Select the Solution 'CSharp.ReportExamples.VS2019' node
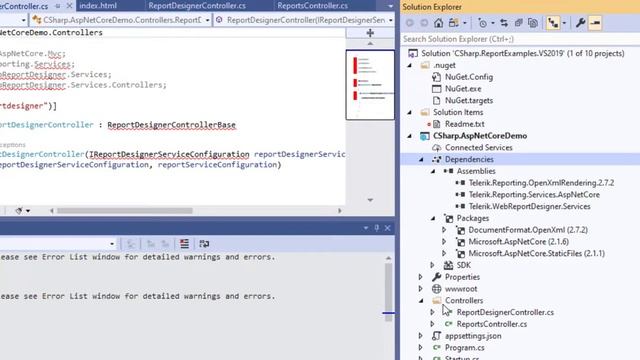640x360 pixels. 522,53
